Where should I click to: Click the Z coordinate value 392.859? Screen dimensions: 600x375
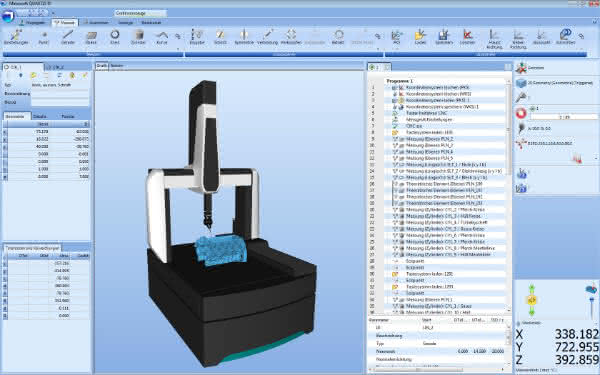[577, 360]
